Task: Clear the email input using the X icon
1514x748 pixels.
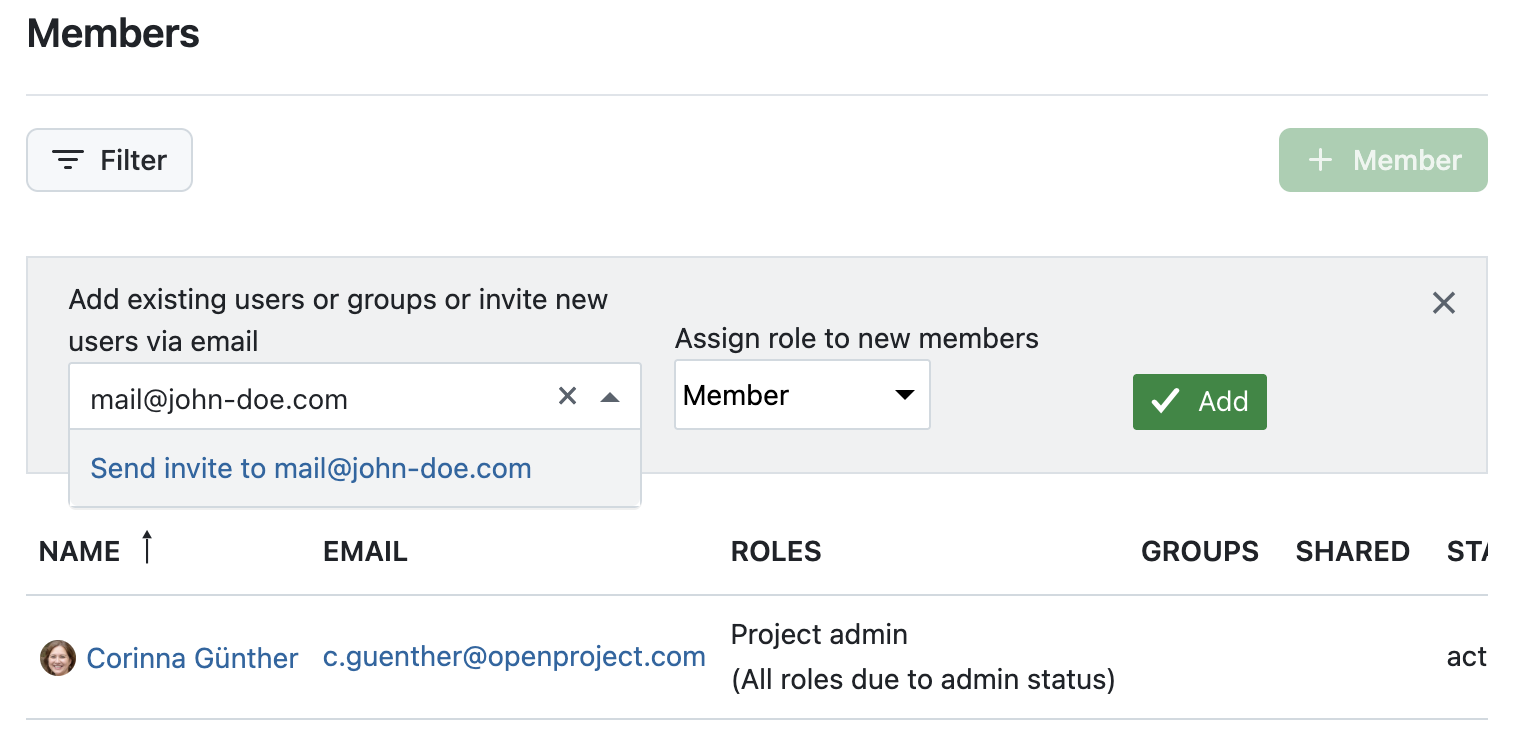Action: tap(567, 396)
